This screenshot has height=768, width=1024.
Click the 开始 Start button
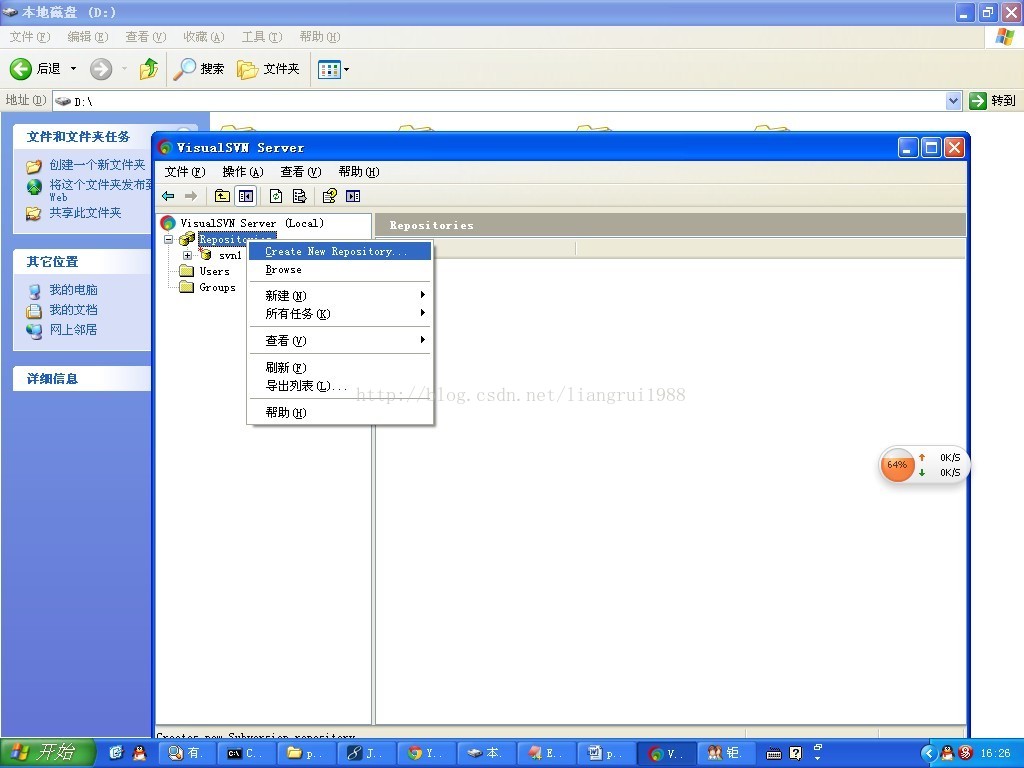(x=48, y=753)
